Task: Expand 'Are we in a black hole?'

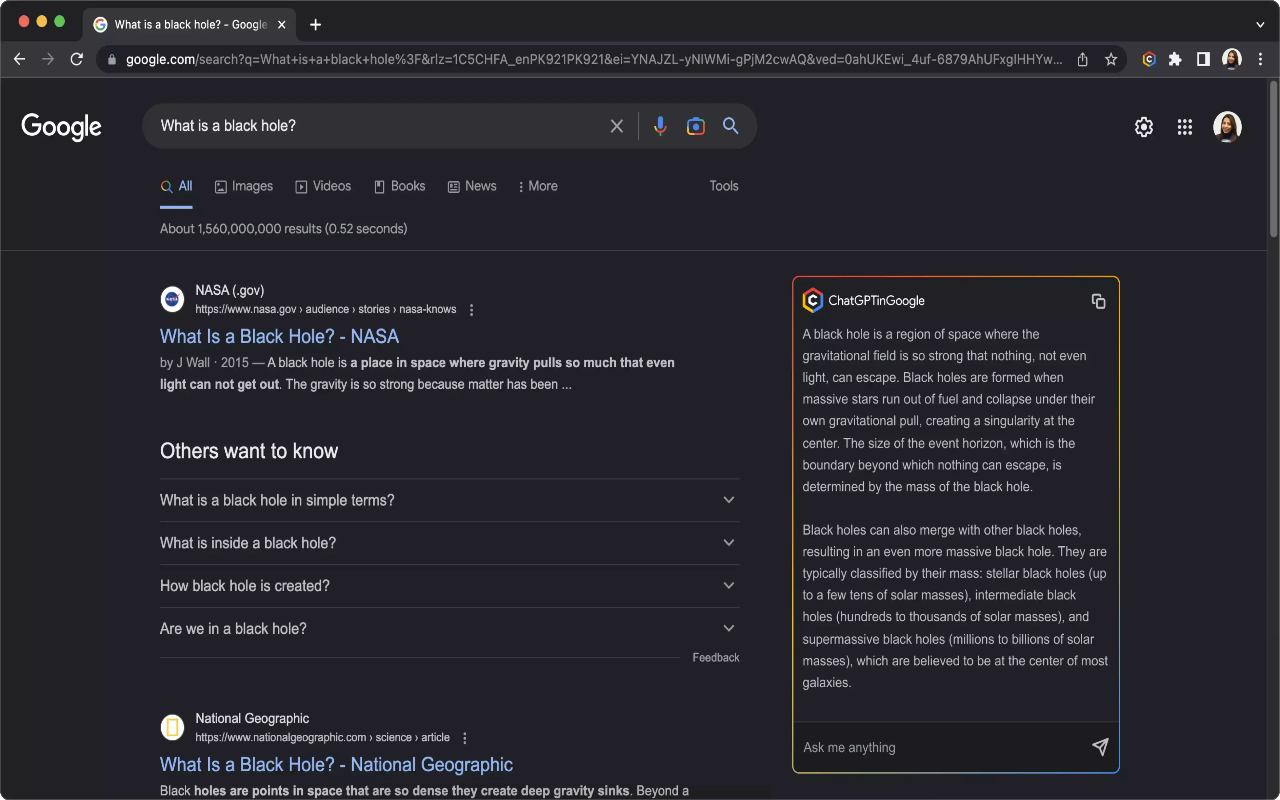Action: coord(450,629)
